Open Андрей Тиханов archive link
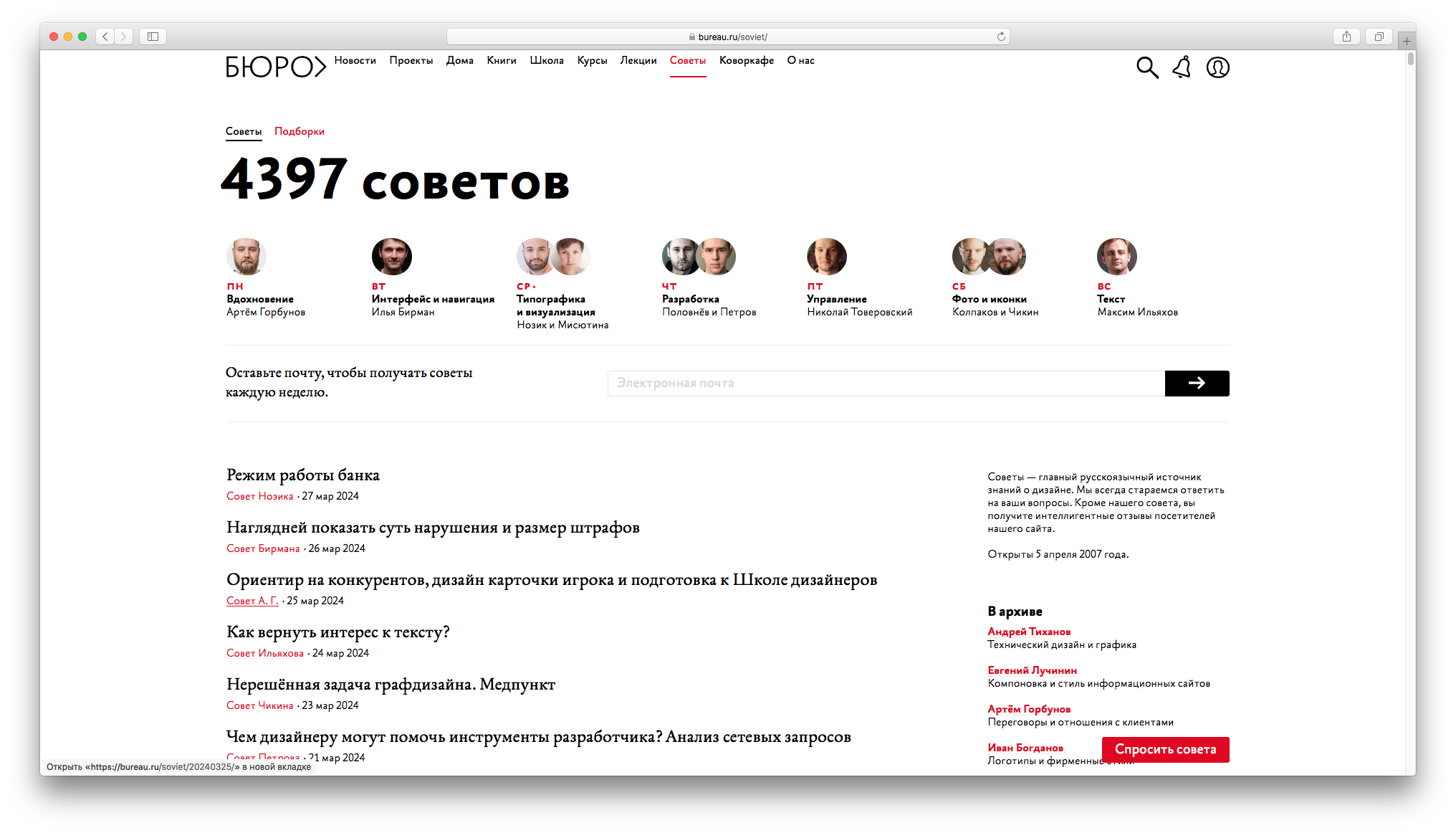 click(1029, 632)
